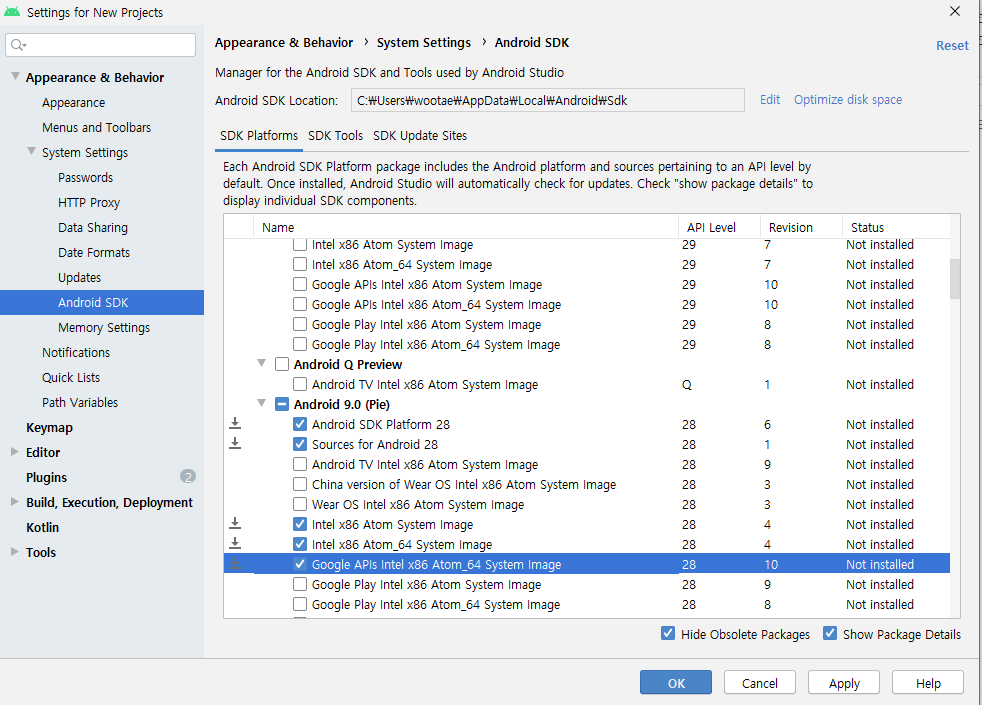Check China version of Wear OS image

coord(300,485)
